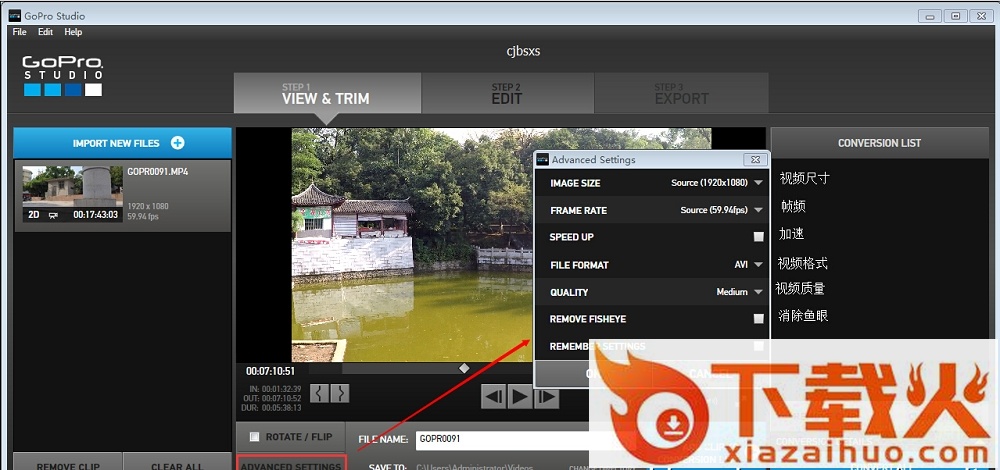Viewport: 1000px width, 470px height.
Task: Click the camera-type icon beside 2D on clip
Action: coord(54,216)
